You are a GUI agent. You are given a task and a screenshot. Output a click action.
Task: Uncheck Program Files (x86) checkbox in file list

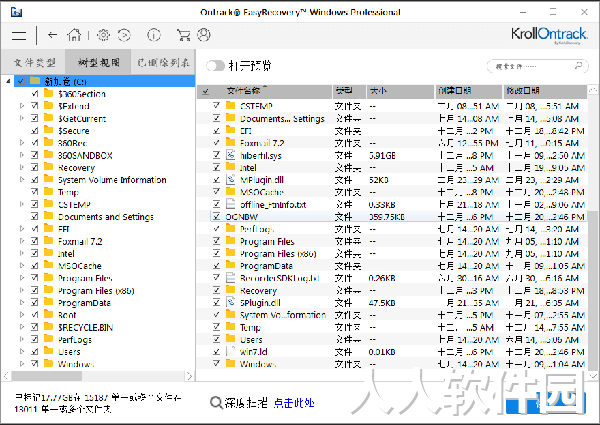click(x=217, y=253)
